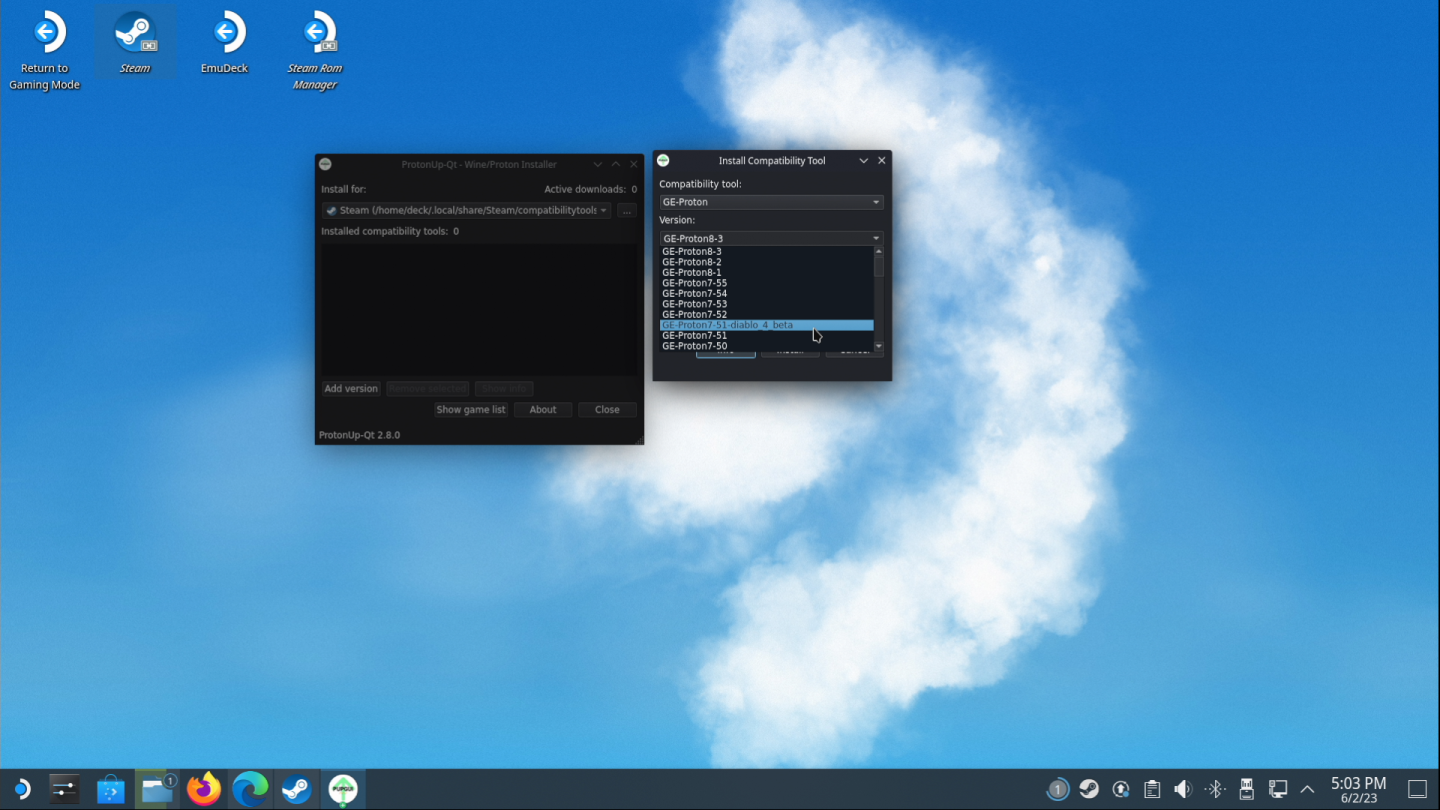1440x810 pixels.
Task: Click version list scroll-up arrow
Action: [x=879, y=251]
